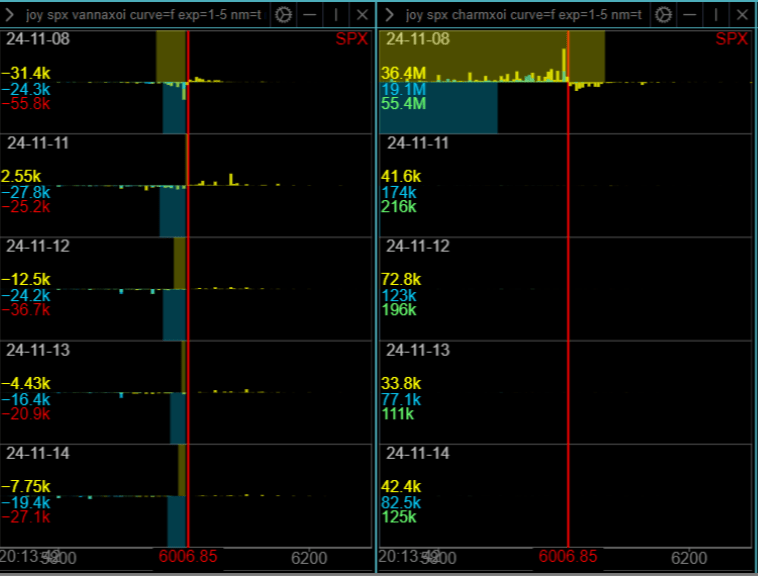Open settings gear in vannaxoi panel
Image resolution: width=758 pixels, height=576 pixels.
[x=283, y=15]
